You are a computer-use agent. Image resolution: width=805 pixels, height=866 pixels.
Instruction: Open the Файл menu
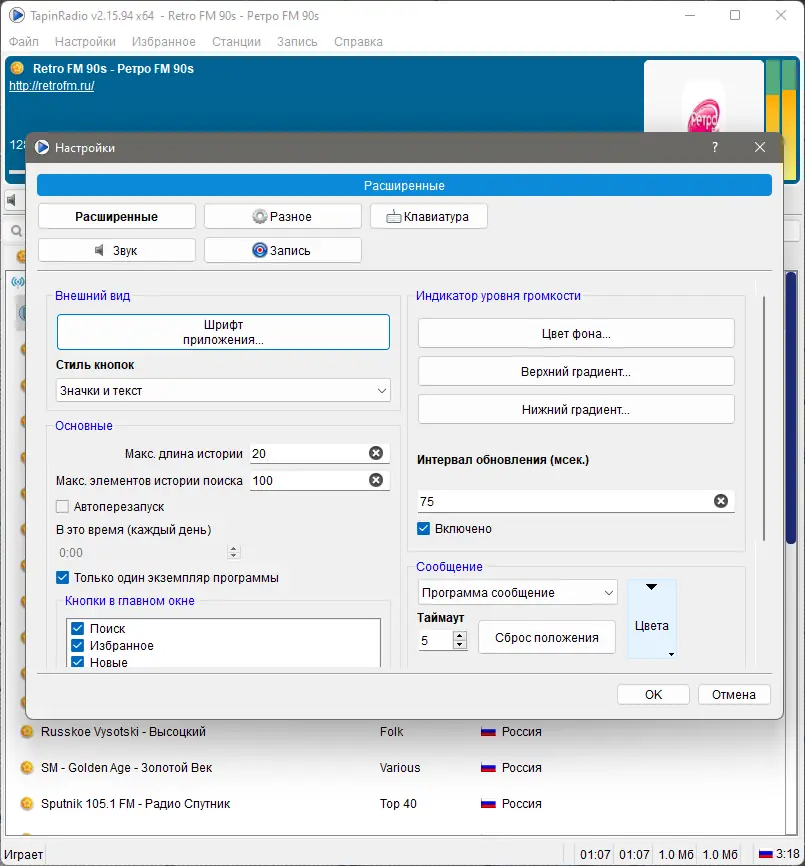click(24, 41)
